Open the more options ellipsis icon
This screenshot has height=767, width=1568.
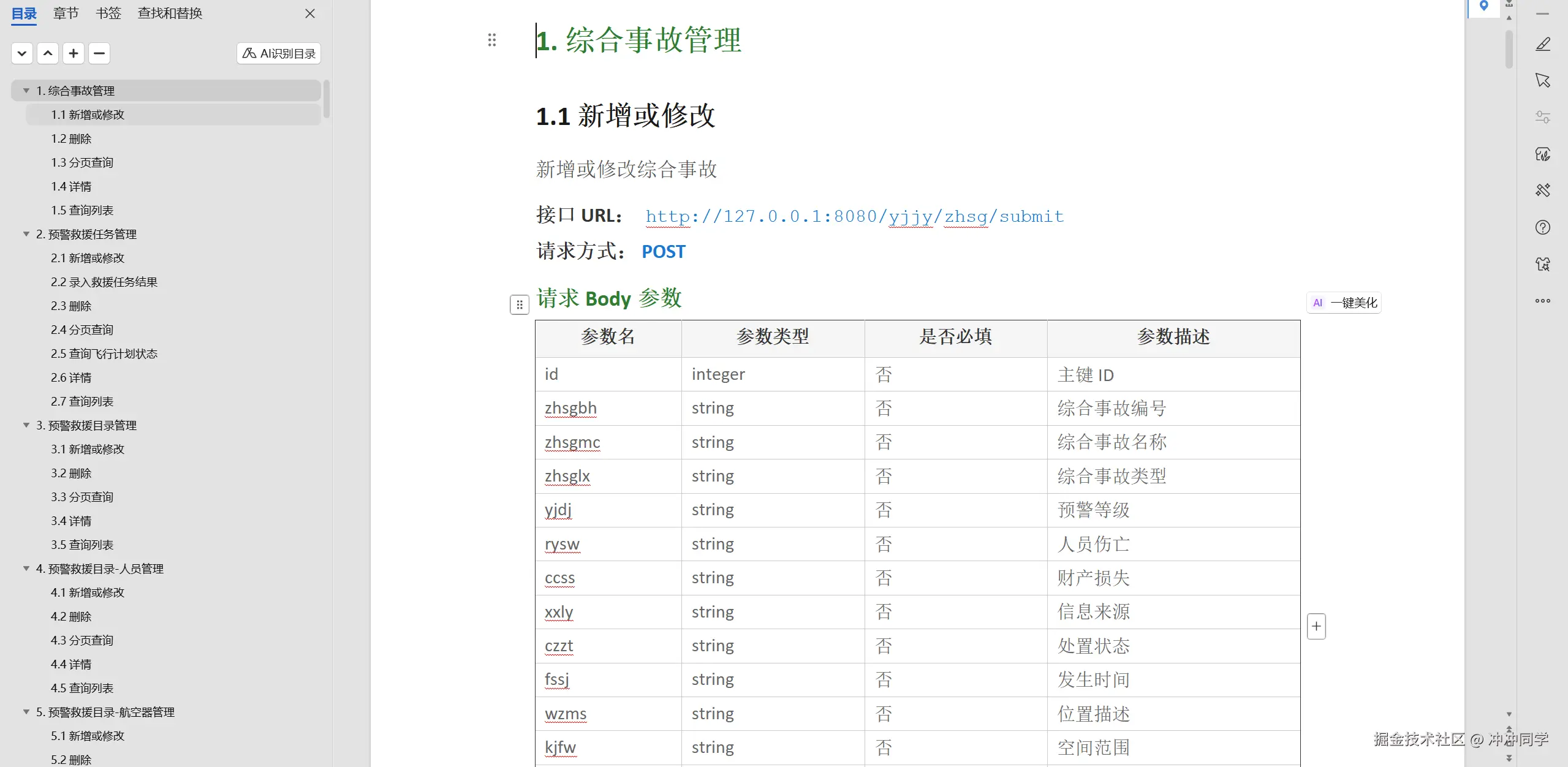pyautogui.click(x=1542, y=301)
